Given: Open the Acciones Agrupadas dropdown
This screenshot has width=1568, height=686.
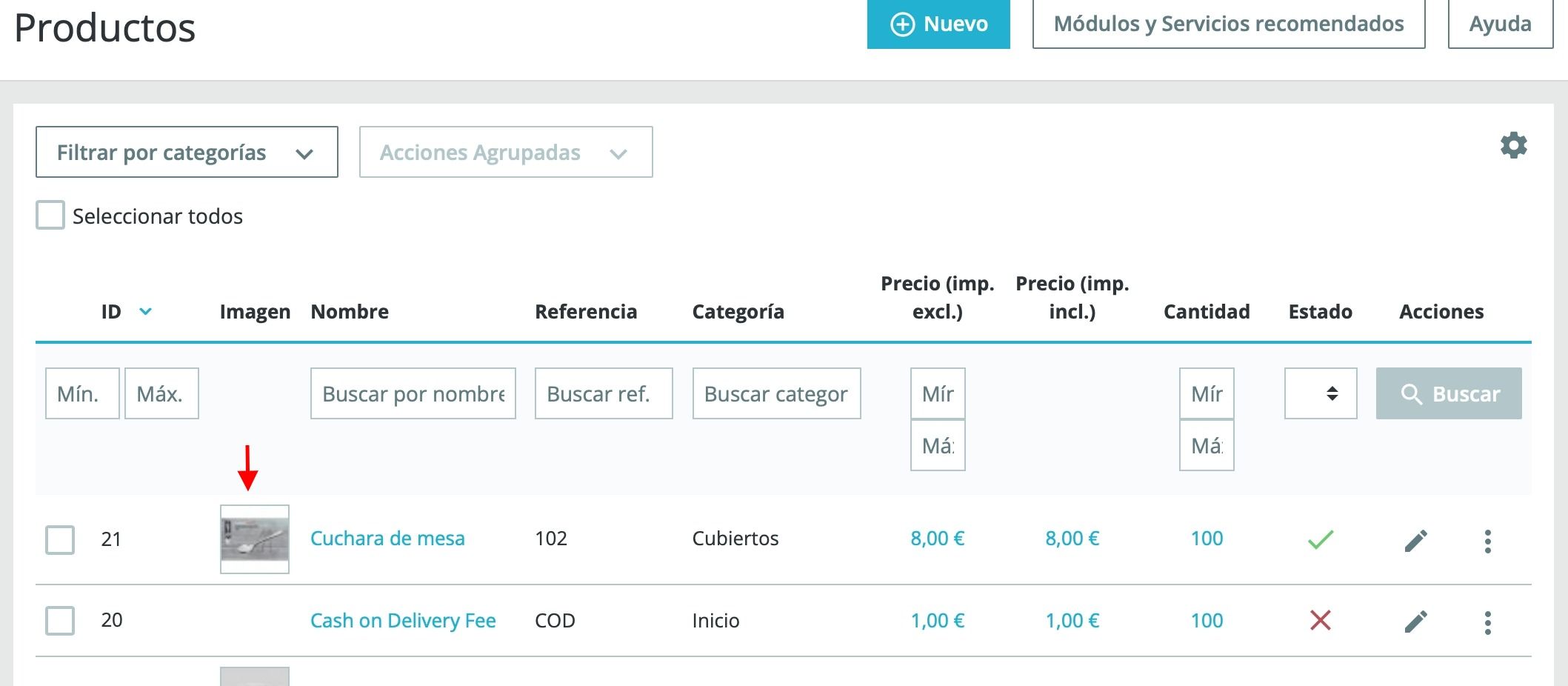Looking at the screenshot, I should [506, 152].
